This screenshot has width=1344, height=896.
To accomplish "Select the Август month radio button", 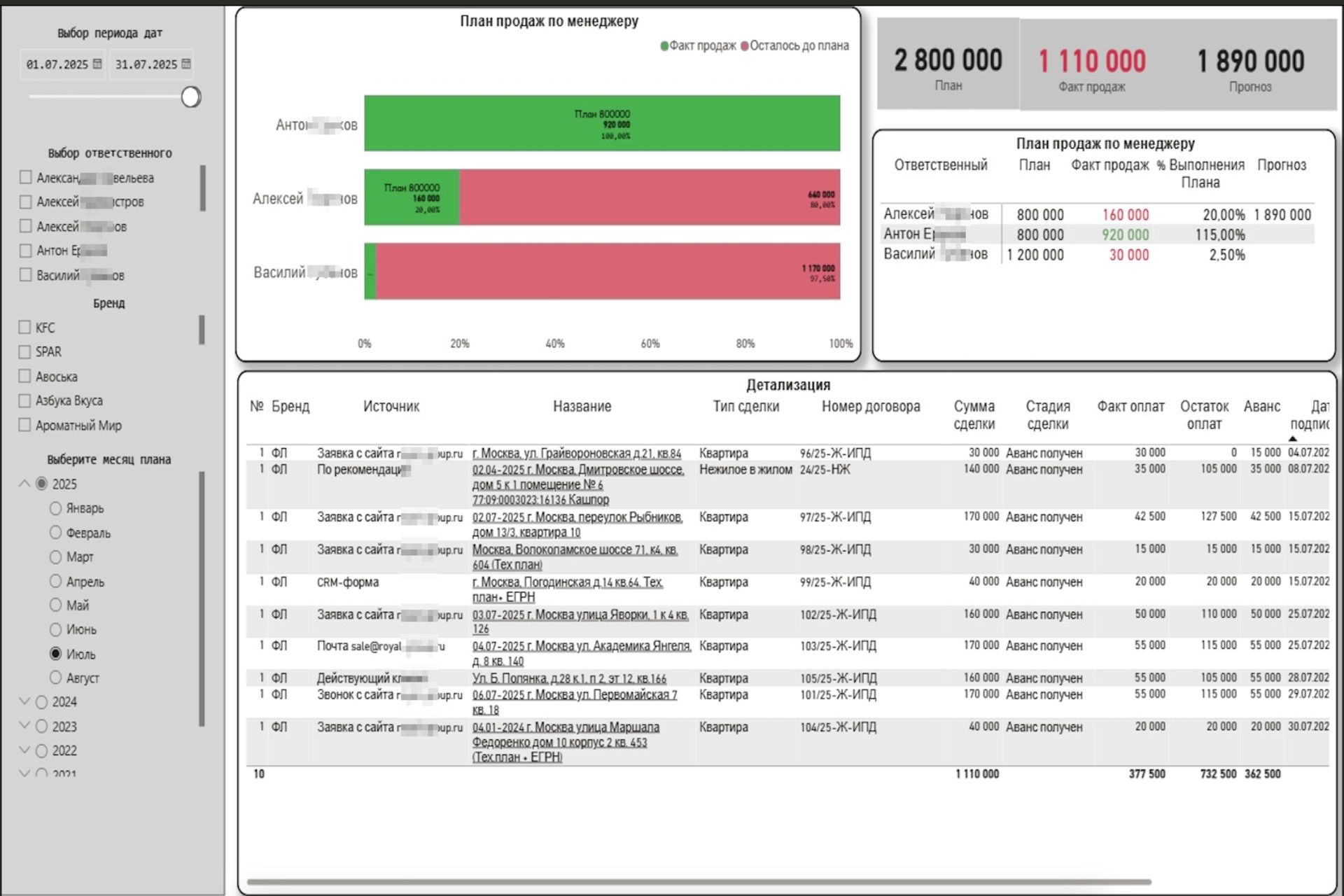I will (56, 677).
